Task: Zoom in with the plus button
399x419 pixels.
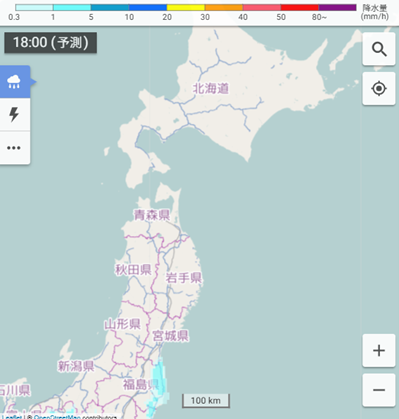Action: [x=379, y=350]
